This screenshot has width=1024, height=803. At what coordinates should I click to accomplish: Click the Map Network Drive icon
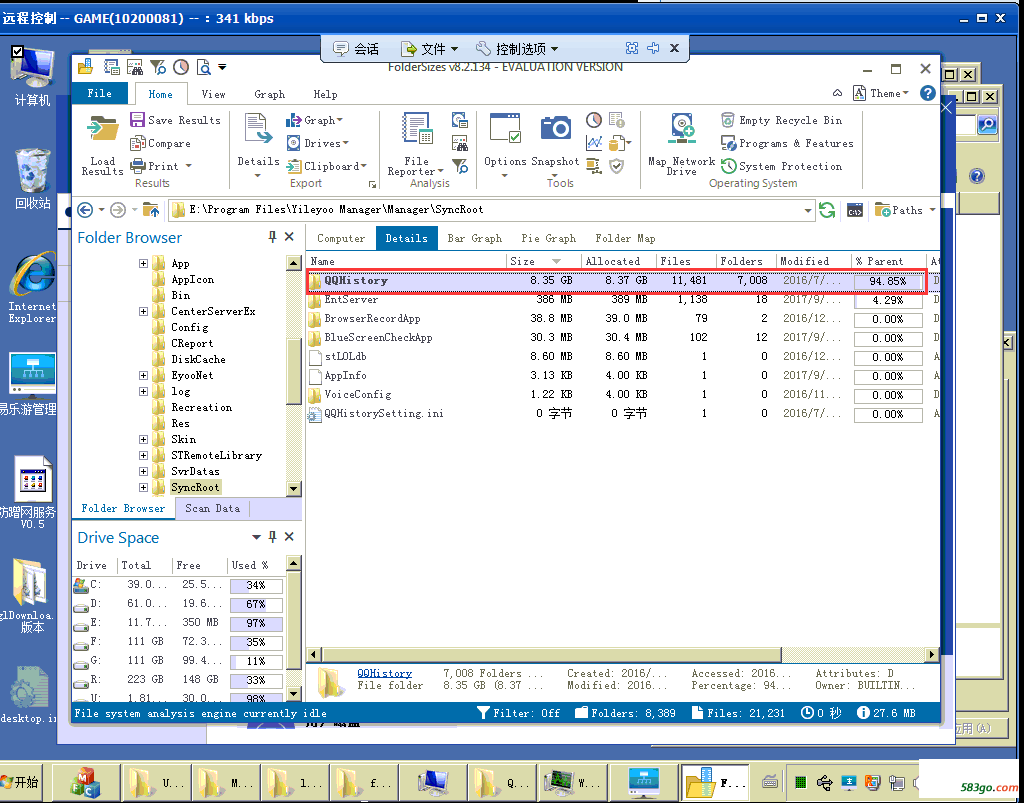point(682,128)
